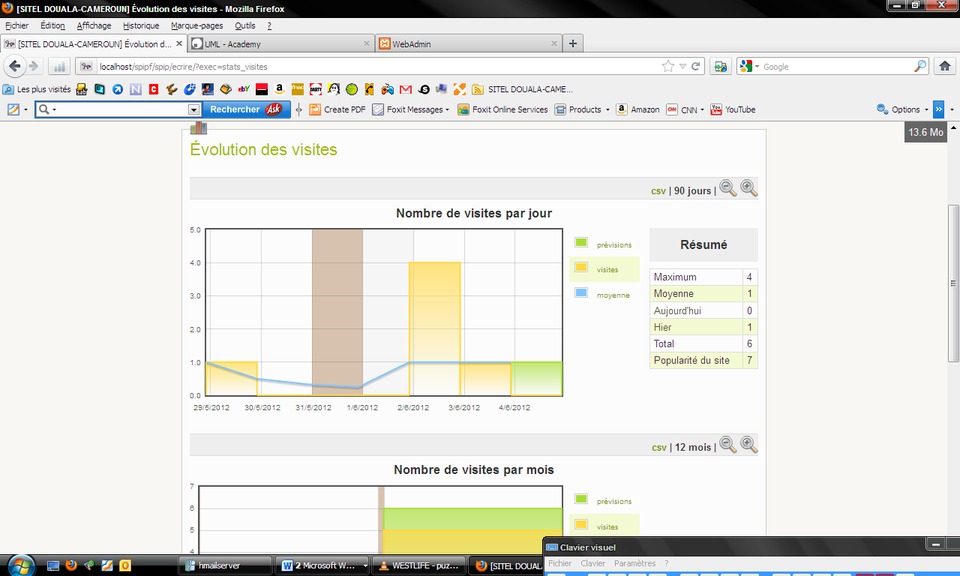Click the yellow visites legend swatch
960x576 pixels.
click(x=581, y=268)
